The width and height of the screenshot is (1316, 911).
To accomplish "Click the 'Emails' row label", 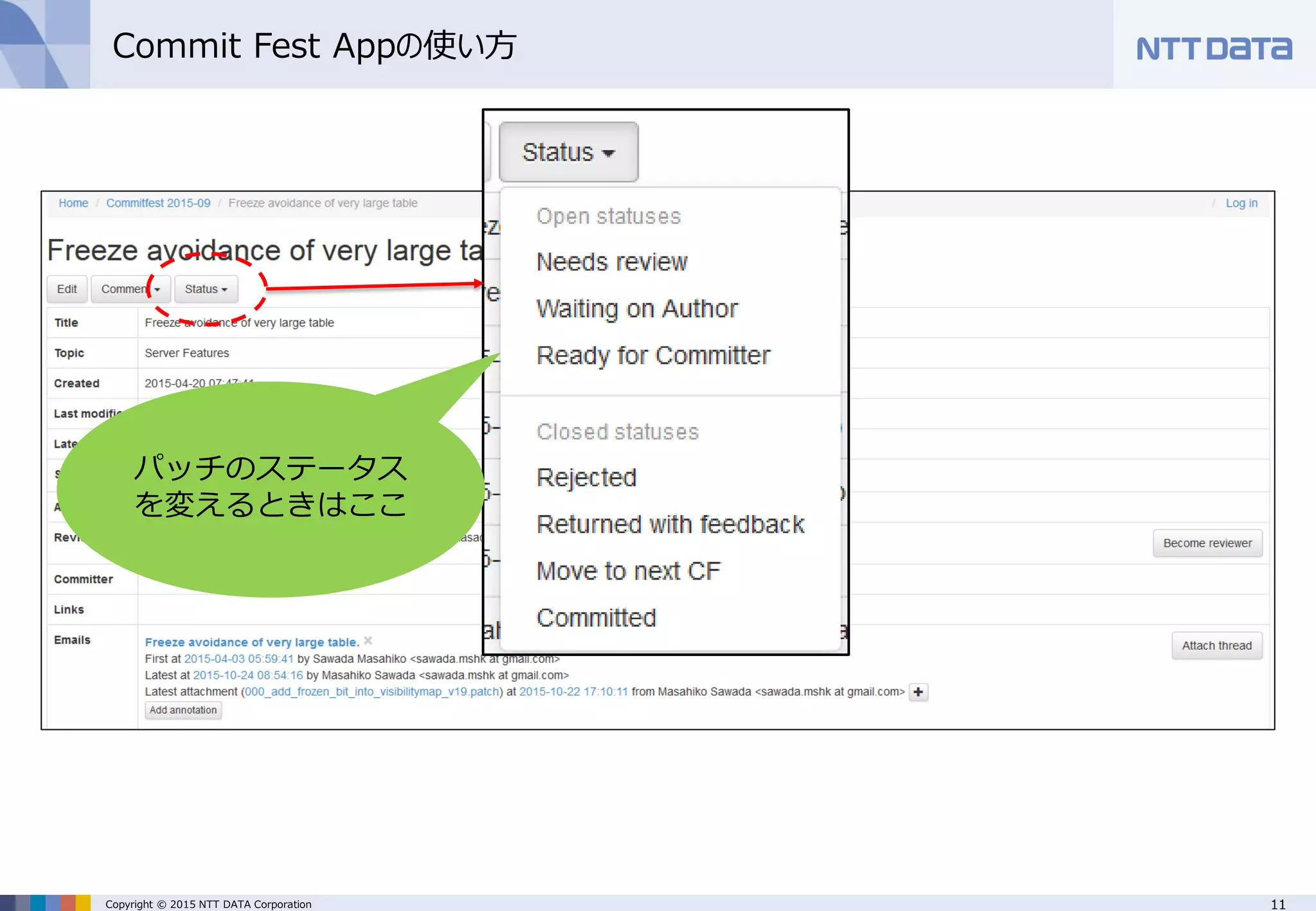I will click(x=72, y=640).
